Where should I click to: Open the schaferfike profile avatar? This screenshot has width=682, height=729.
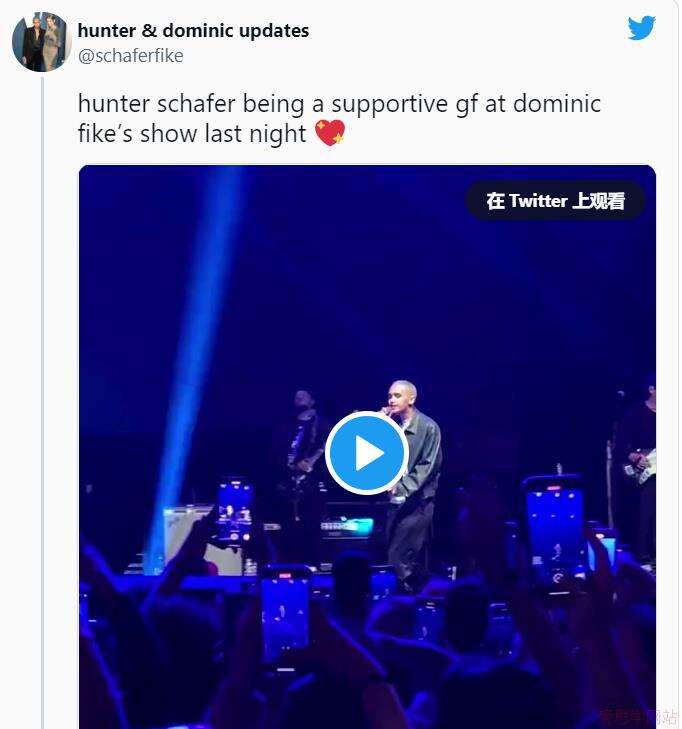(41, 42)
